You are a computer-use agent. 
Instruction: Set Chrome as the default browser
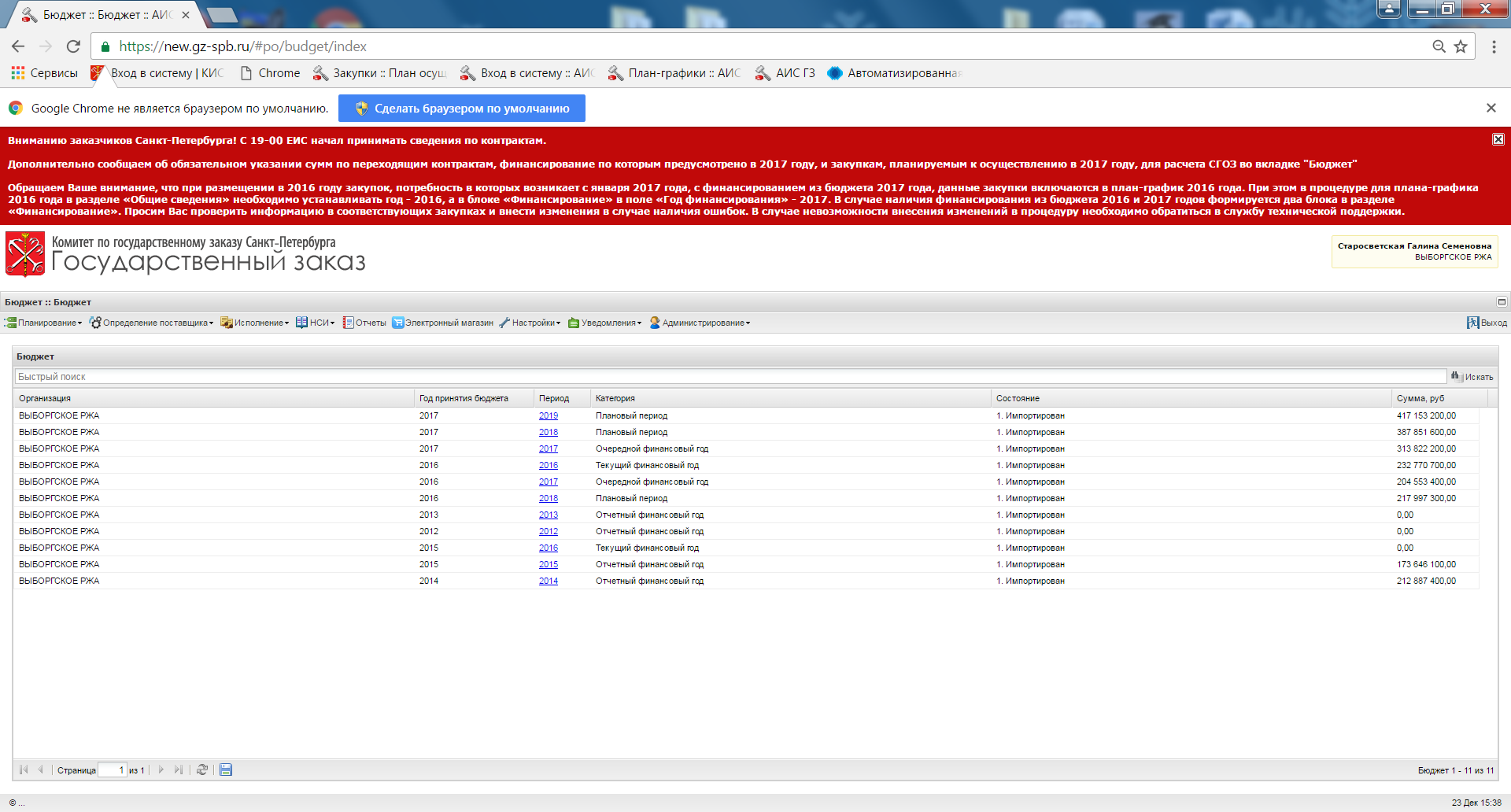coord(462,109)
